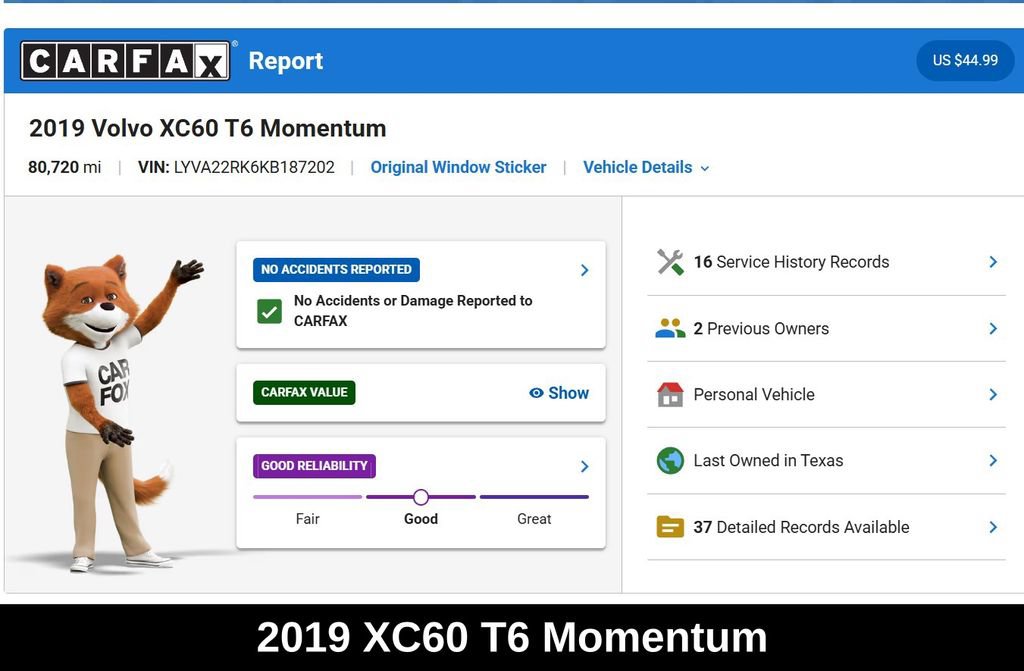
Task: Open the Original Window Sticker link
Action: (x=458, y=167)
